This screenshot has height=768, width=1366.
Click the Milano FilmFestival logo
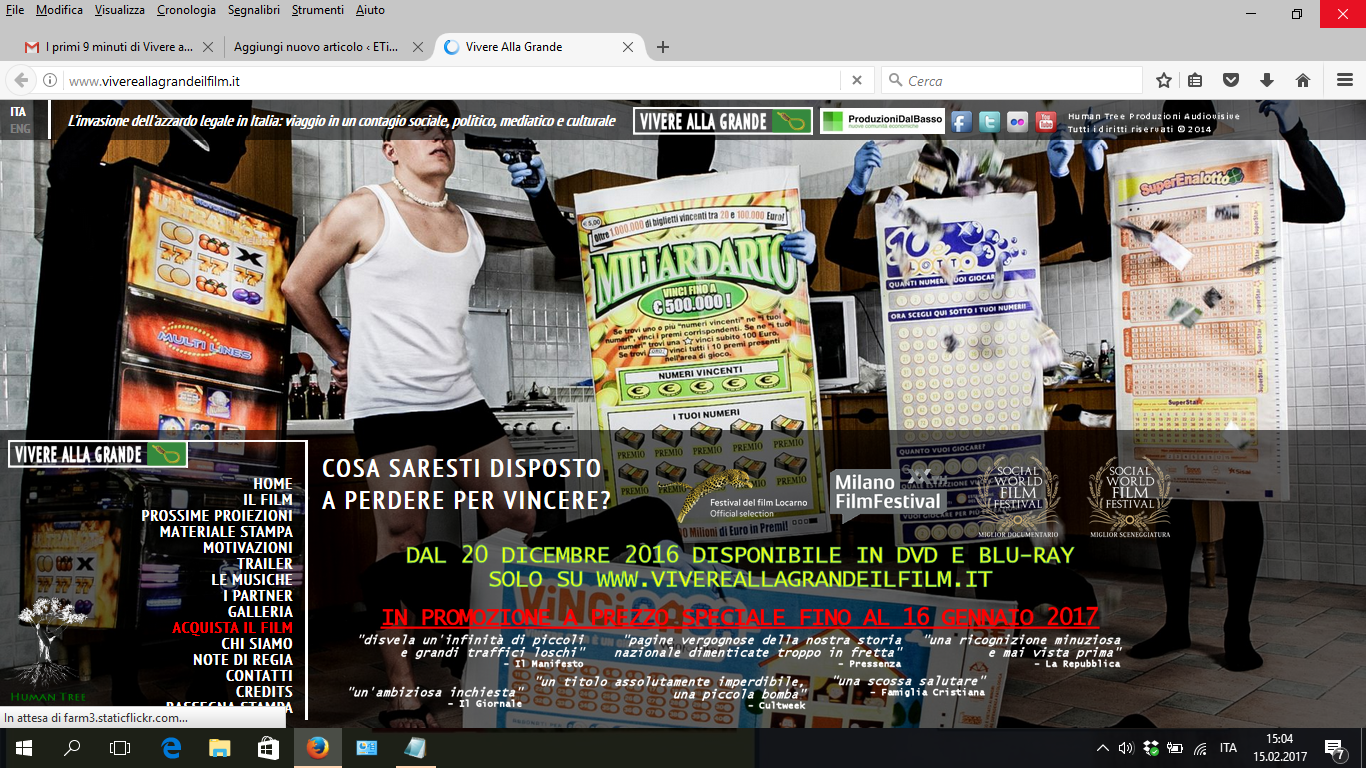click(887, 492)
